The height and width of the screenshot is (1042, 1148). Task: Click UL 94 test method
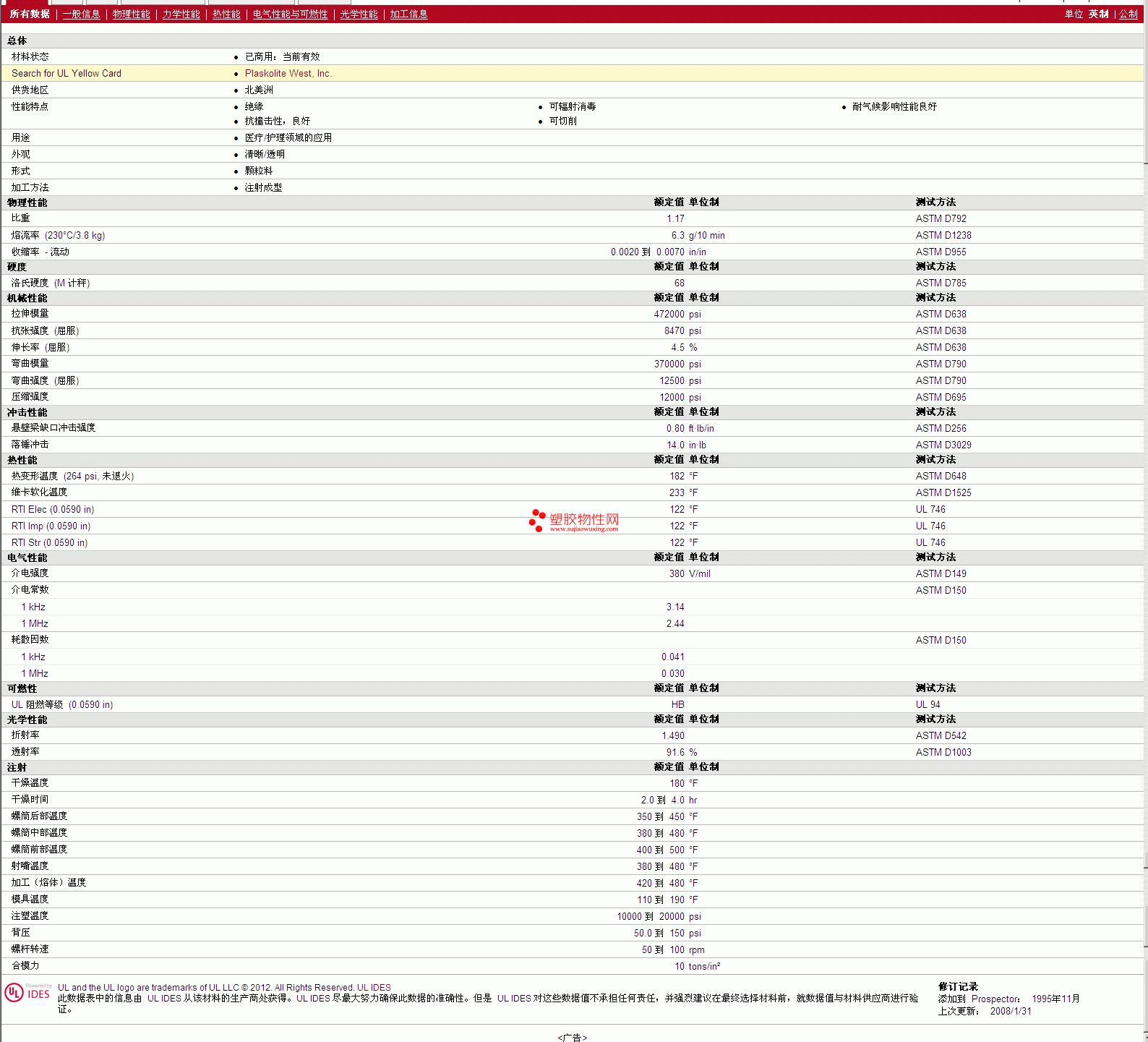coord(928,704)
